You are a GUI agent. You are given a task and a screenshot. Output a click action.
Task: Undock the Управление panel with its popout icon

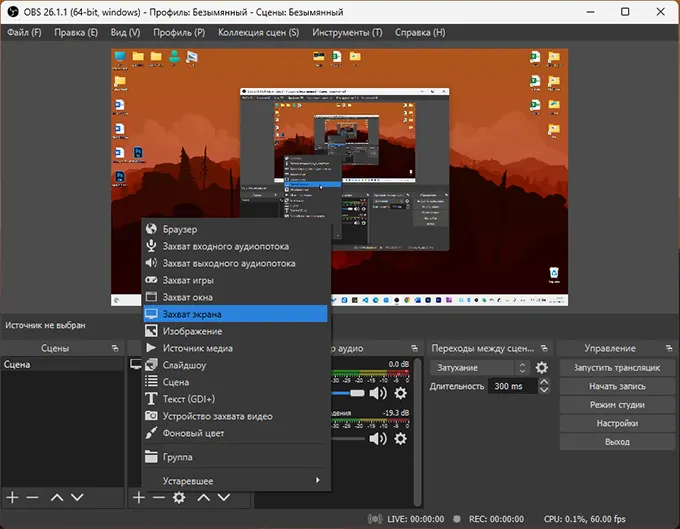(668, 348)
